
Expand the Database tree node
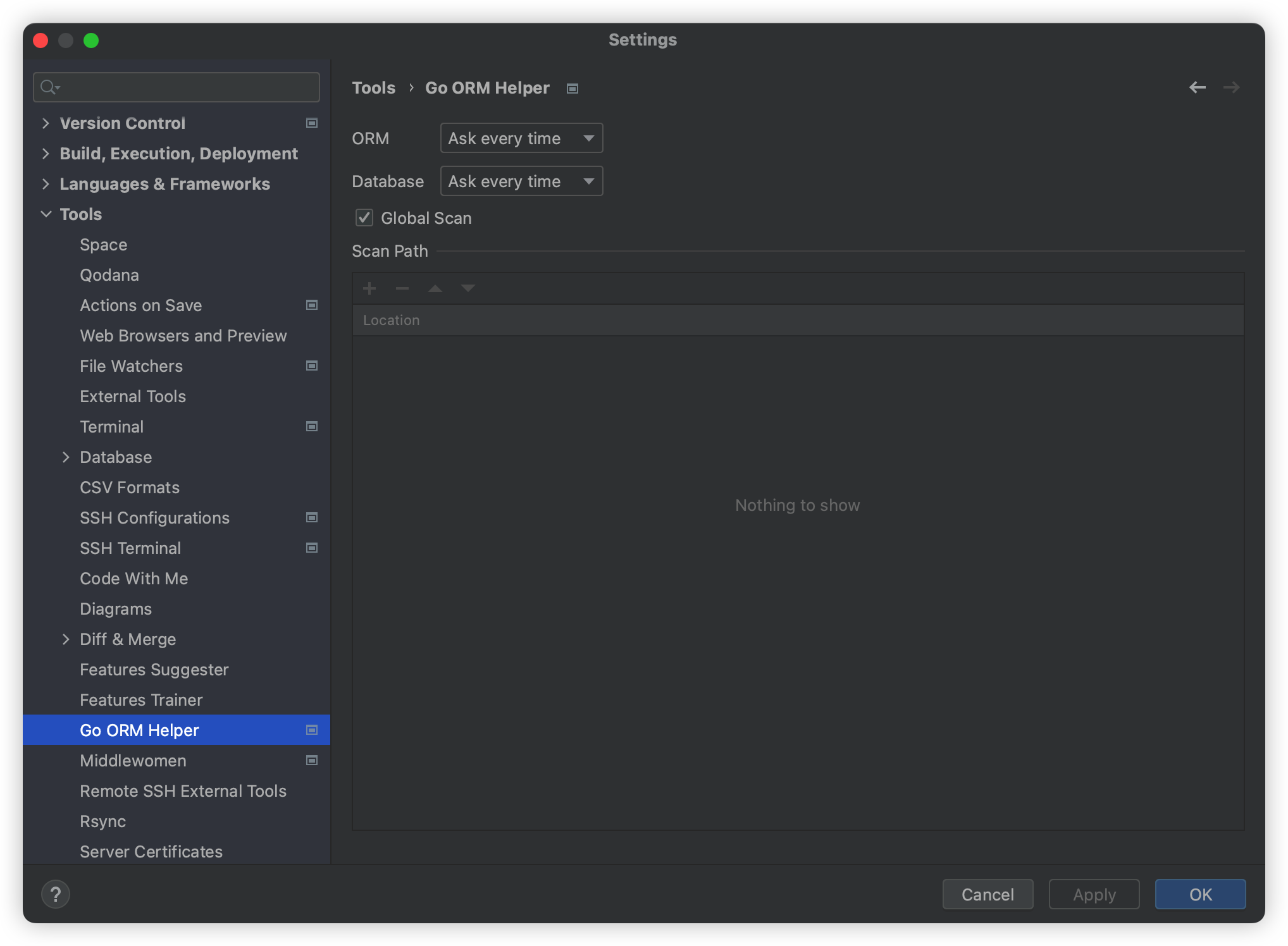(66, 457)
